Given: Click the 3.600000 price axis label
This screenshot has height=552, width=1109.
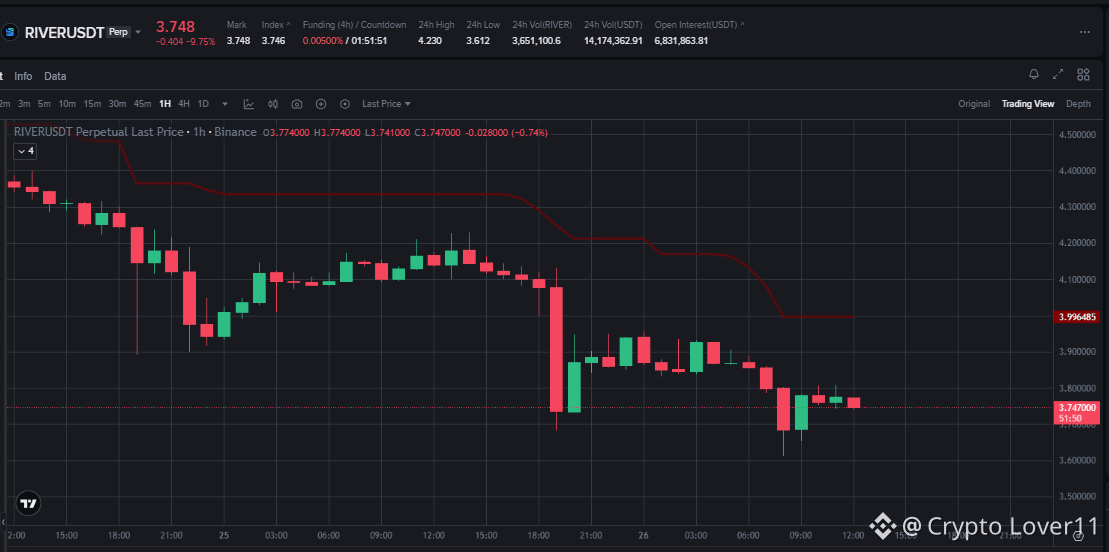Looking at the screenshot, I should click(1076, 461).
